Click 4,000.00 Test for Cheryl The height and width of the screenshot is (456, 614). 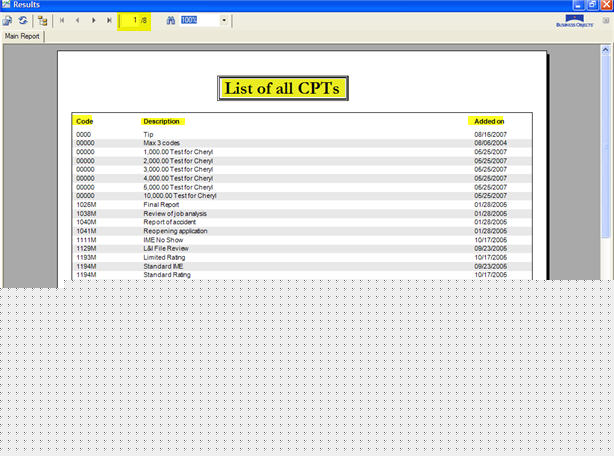tap(178, 178)
